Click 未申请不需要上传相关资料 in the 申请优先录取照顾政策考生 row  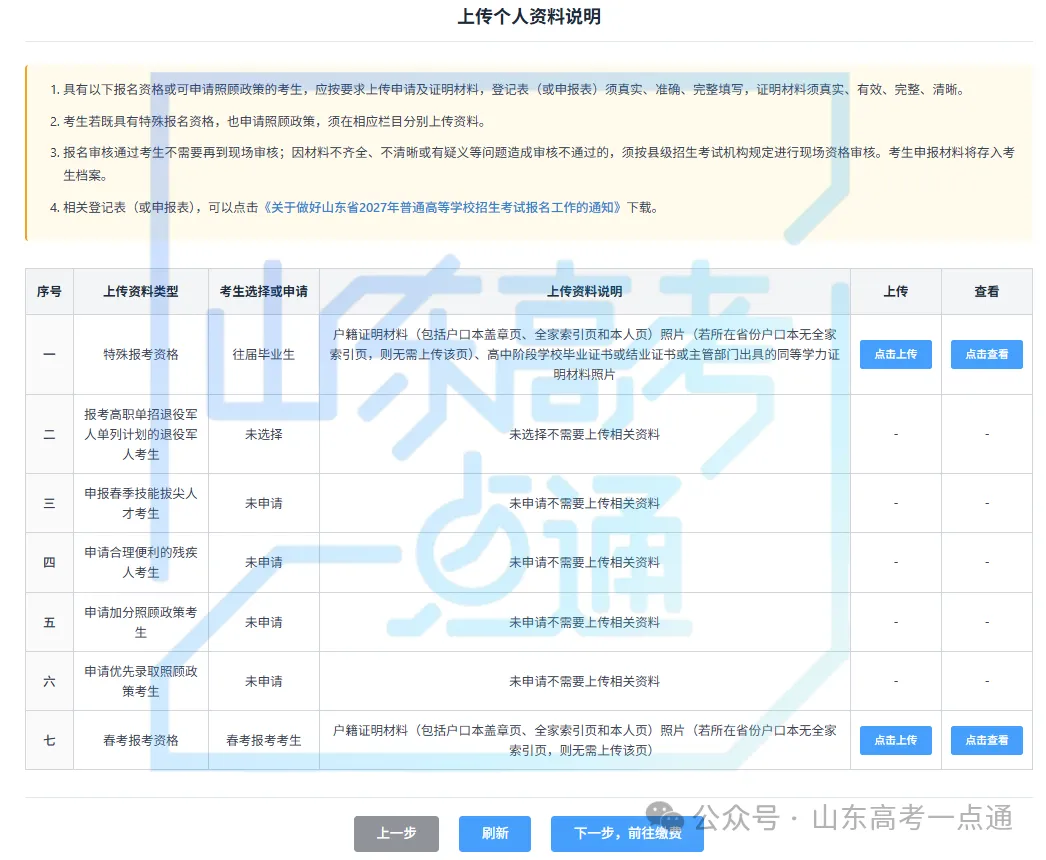tap(584, 681)
